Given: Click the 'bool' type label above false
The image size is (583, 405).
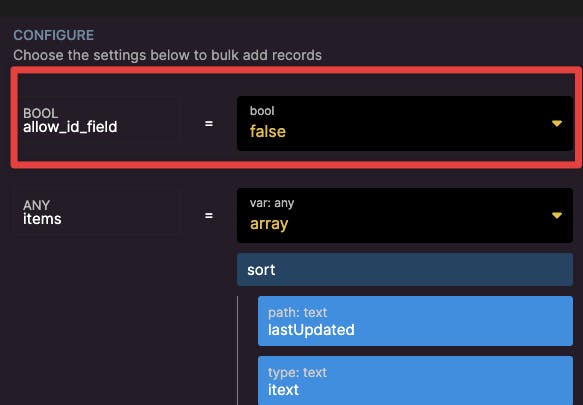Looking at the screenshot, I should tap(262, 111).
